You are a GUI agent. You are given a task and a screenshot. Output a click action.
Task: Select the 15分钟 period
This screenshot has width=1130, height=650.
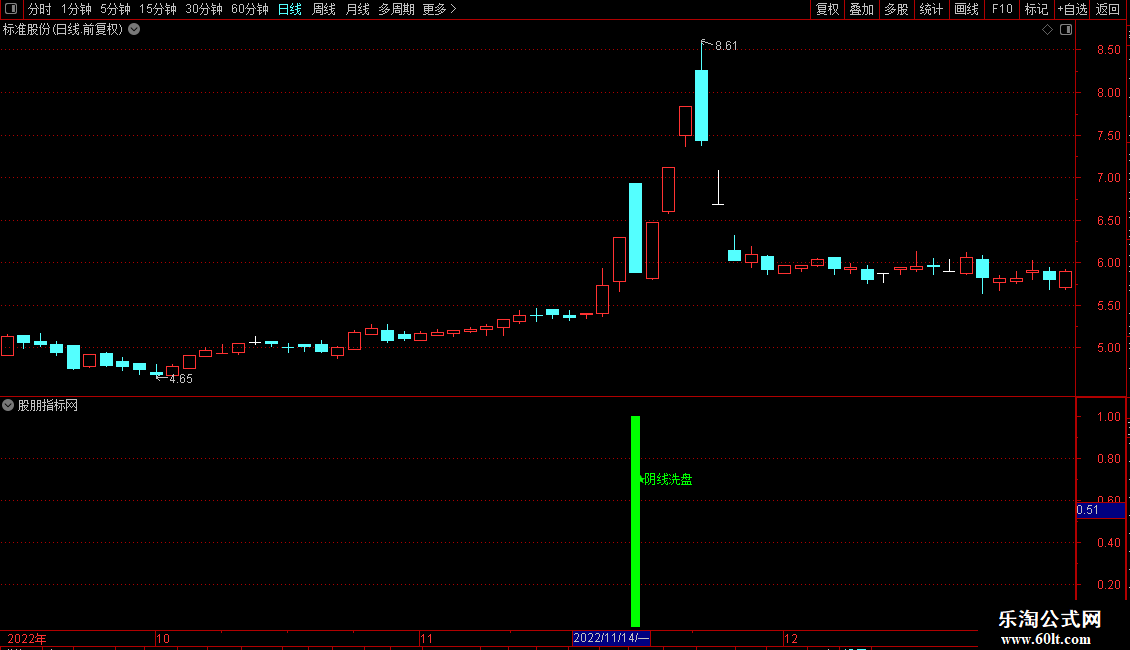click(x=158, y=9)
